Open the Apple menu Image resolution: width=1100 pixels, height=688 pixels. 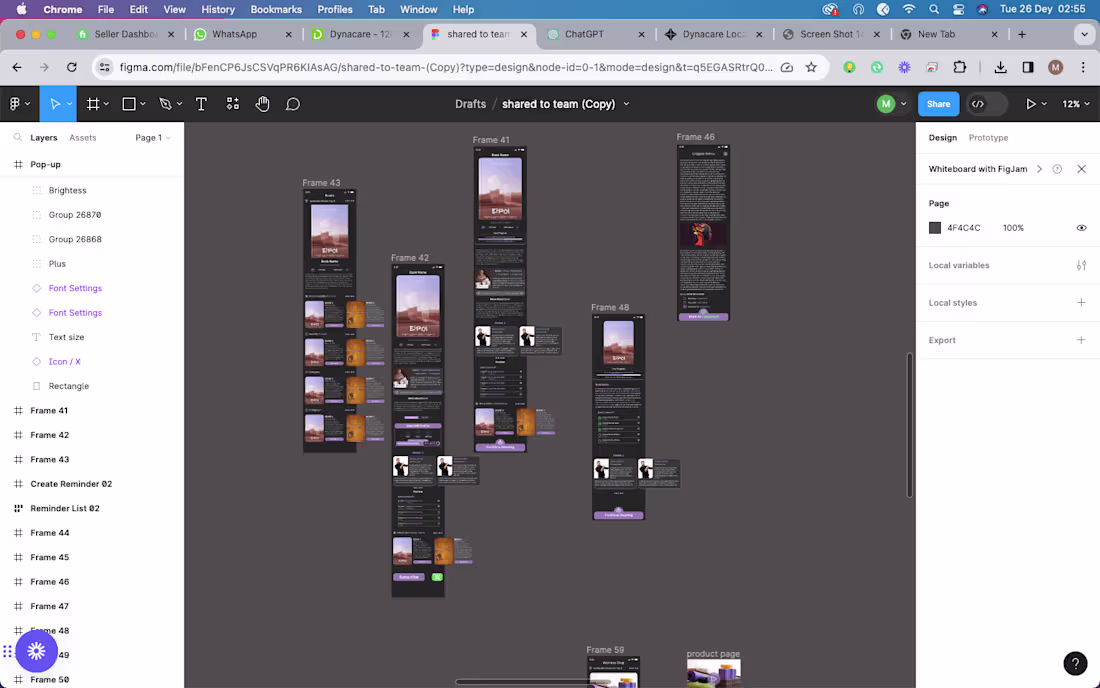[x=21, y=9]
